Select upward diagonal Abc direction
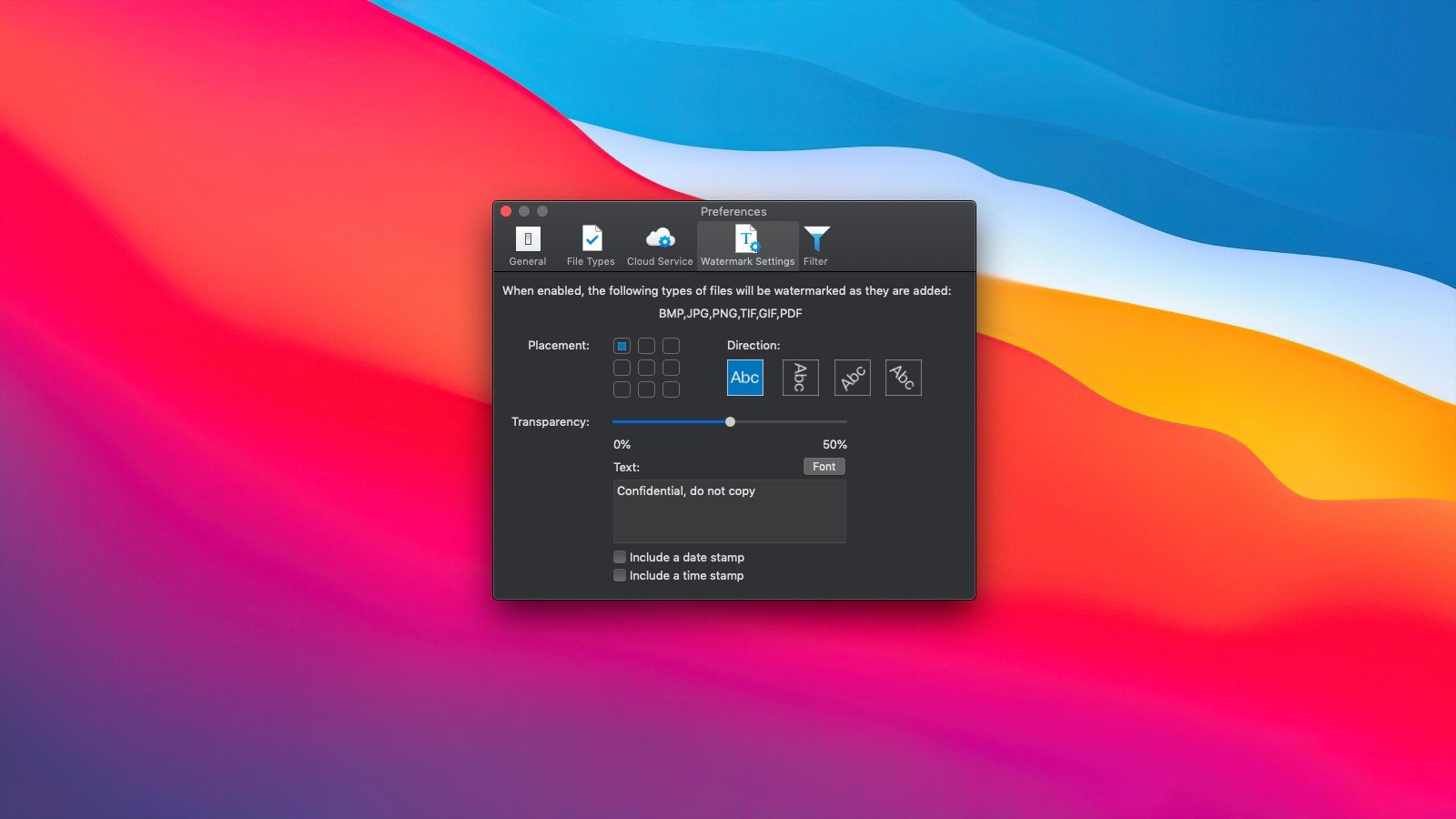 pyautogui.click(x=852, y=378)
